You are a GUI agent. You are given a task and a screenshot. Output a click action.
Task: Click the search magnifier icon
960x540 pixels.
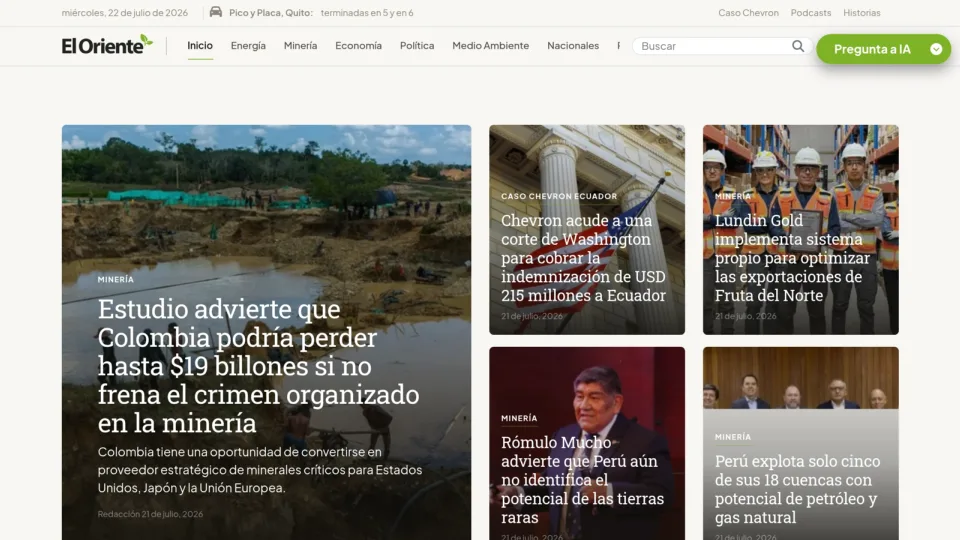point(798,46)
